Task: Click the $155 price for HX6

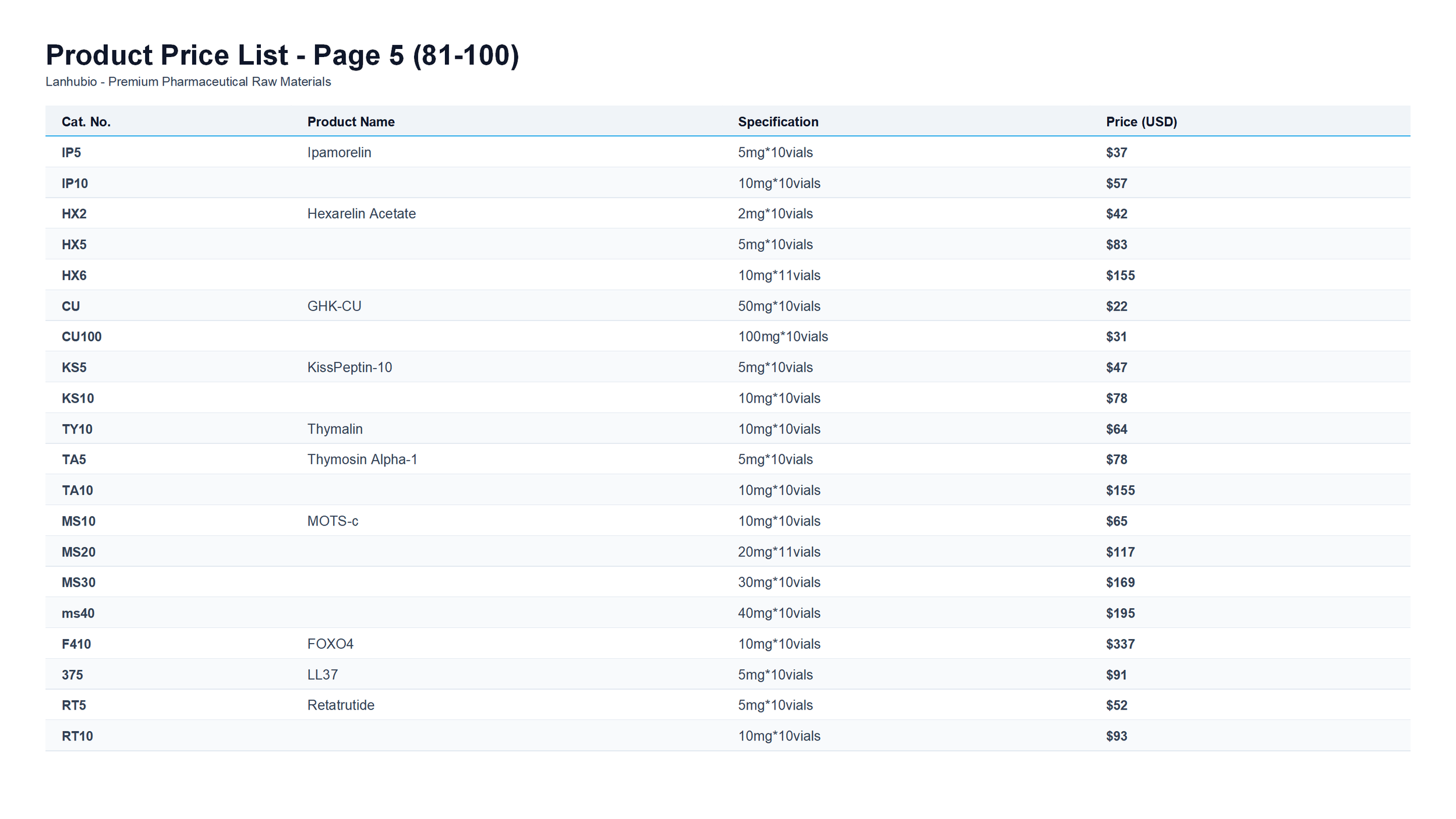Action: coord(1120,276)
